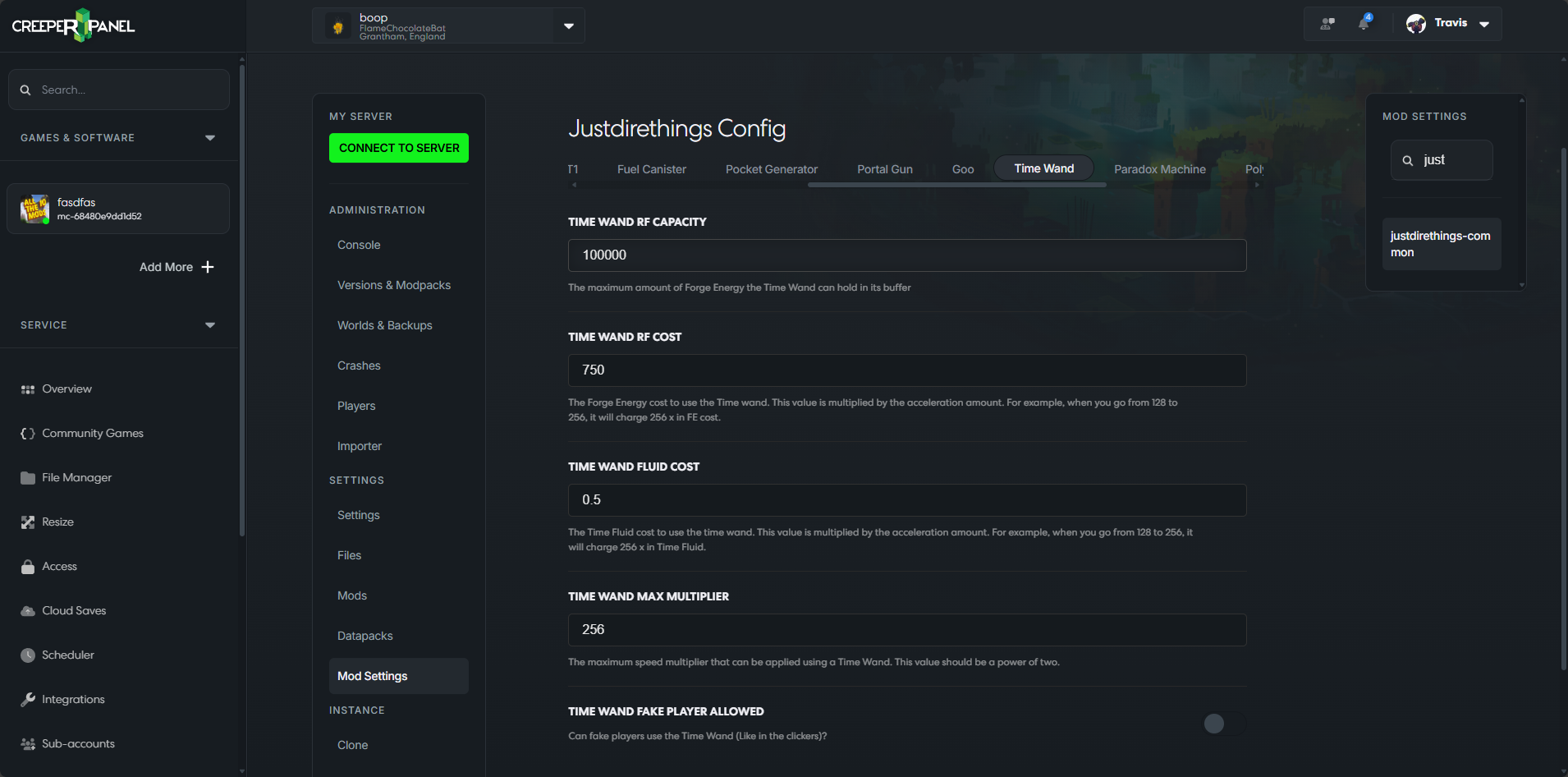Click the Mod Settings search field
The height and width of the screenshot is (777, 1568).
1442,160
